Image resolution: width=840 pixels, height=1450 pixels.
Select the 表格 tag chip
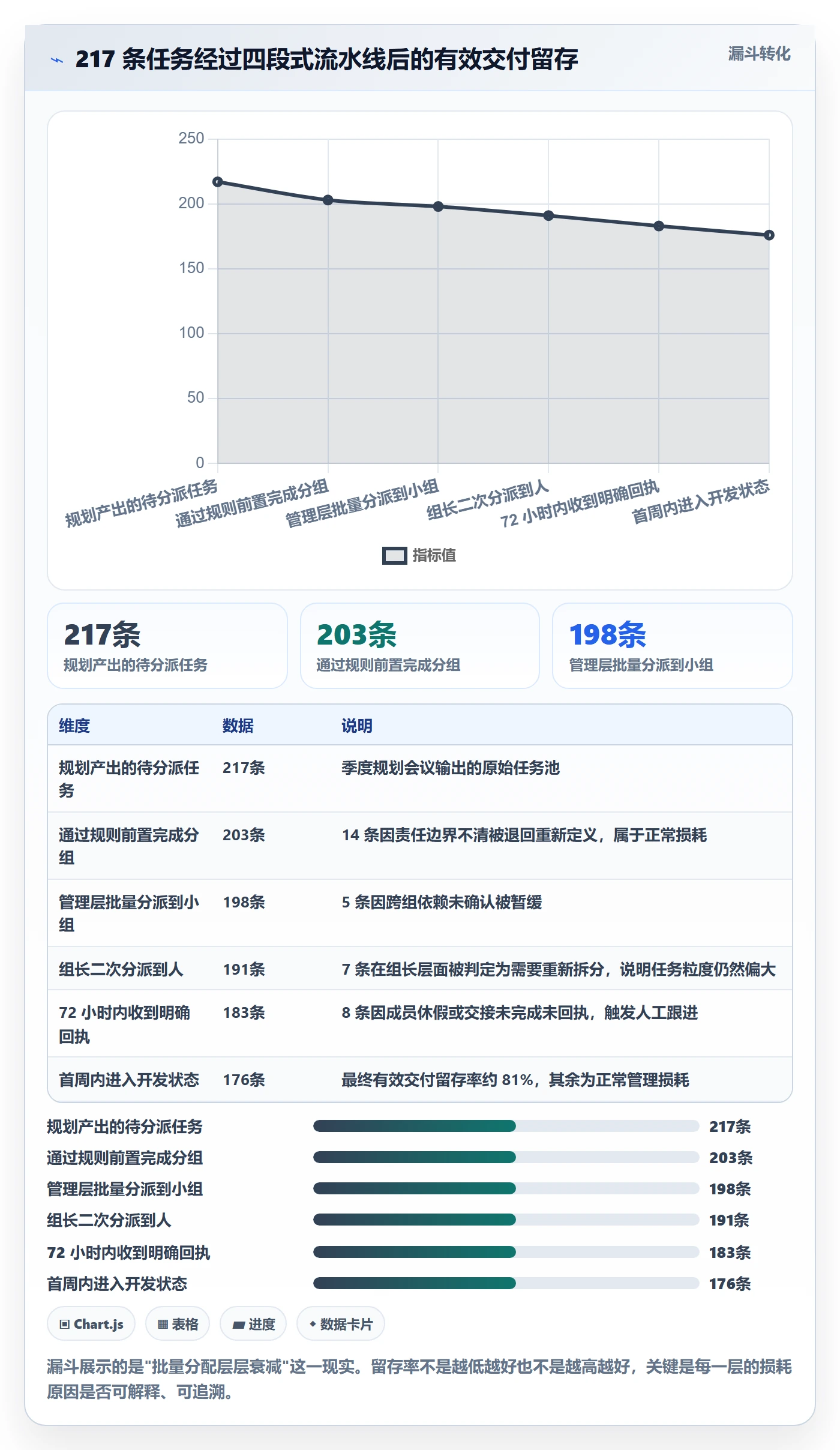click(178, 1324)
